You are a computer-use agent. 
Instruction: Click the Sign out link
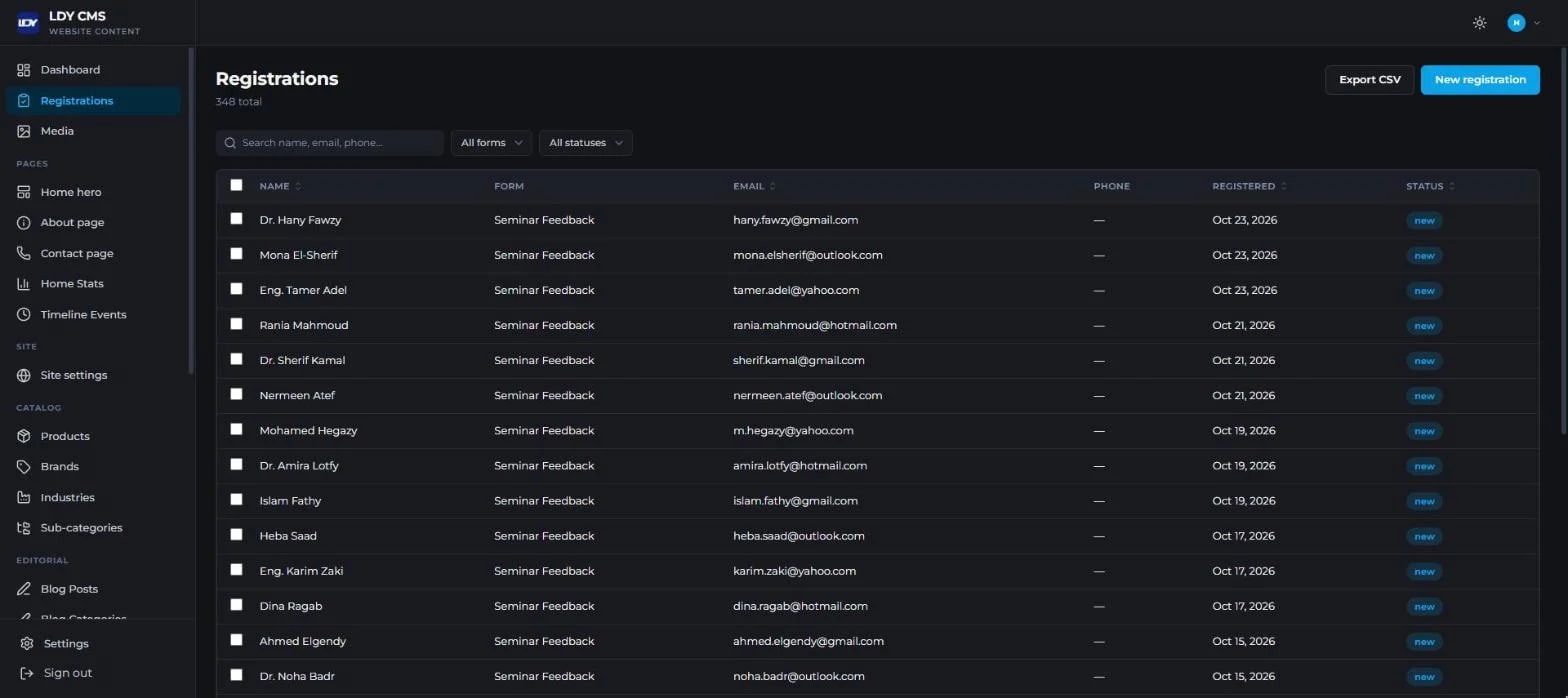pos(68,673)
